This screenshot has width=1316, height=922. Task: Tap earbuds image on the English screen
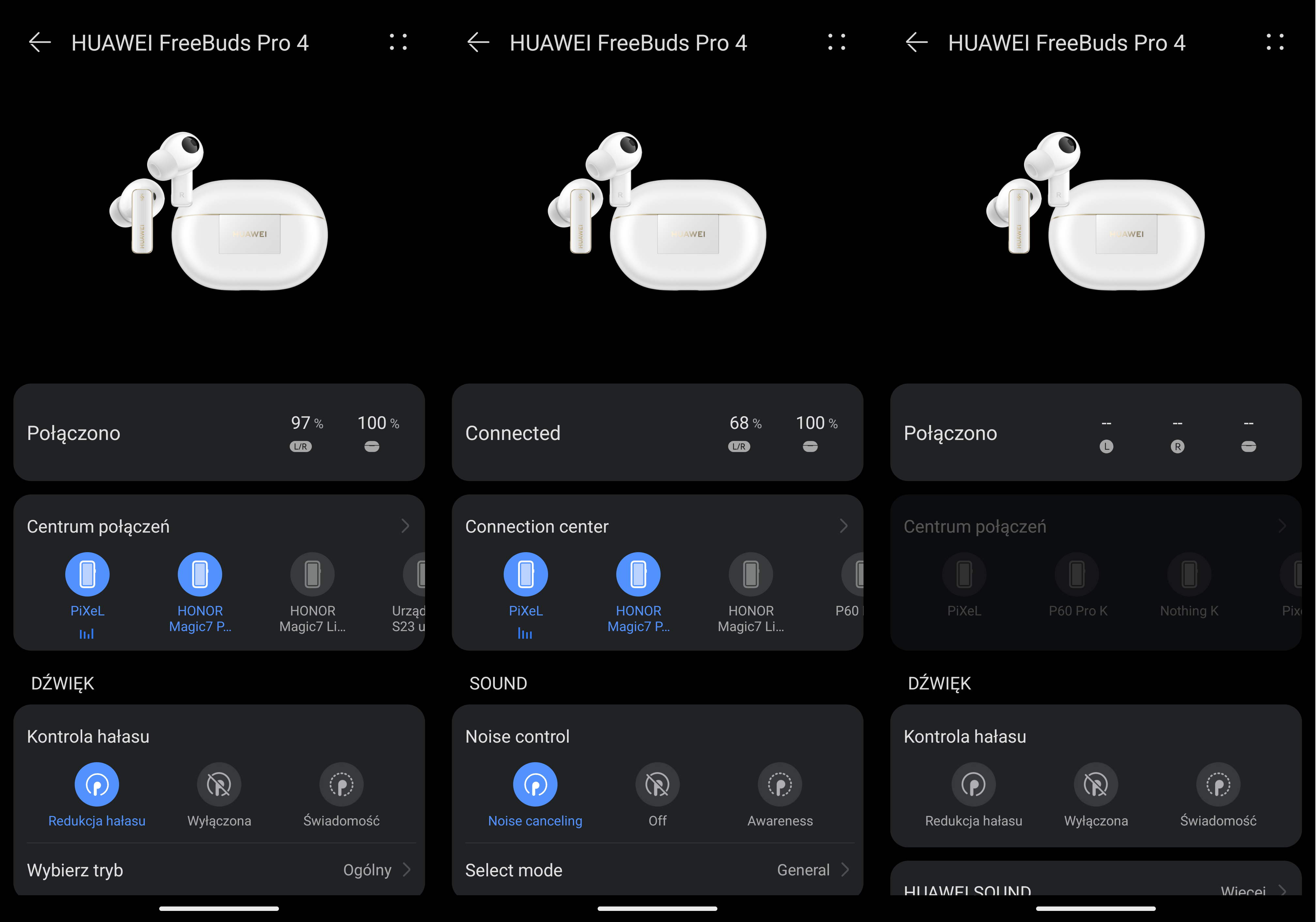click(657, 211)
